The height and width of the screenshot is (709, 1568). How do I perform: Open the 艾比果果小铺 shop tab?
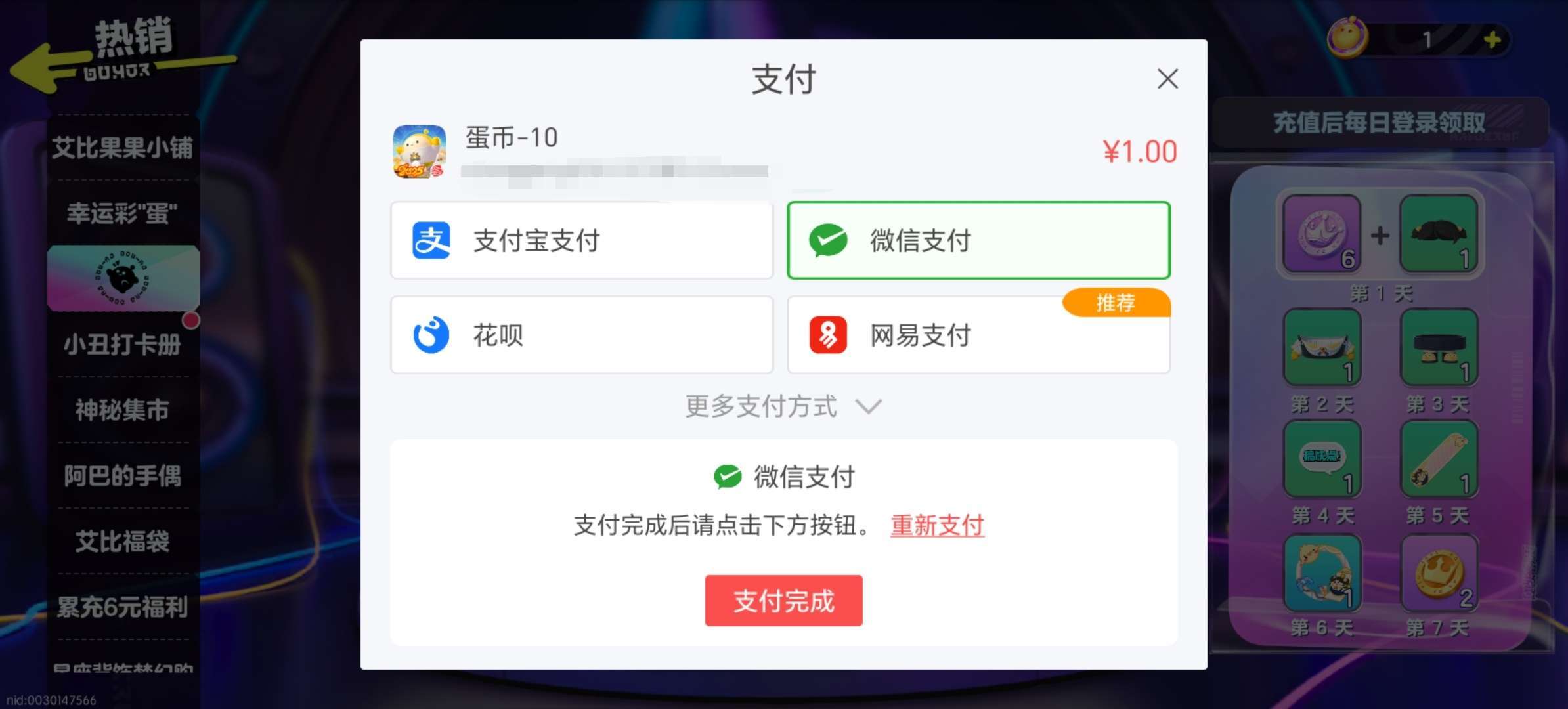click(123, 148)
